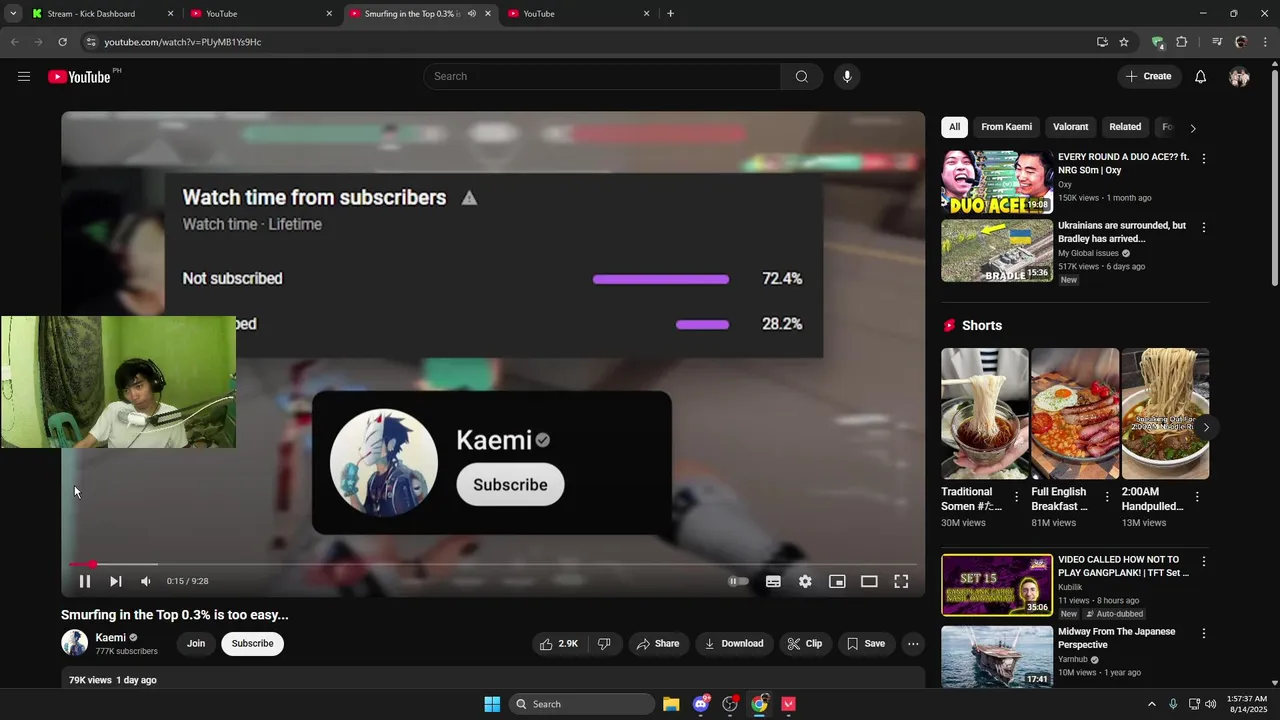Select the Related filter chip
Screen dimensions: 1280x720
pyautogui.click(x=1125, y=127)
